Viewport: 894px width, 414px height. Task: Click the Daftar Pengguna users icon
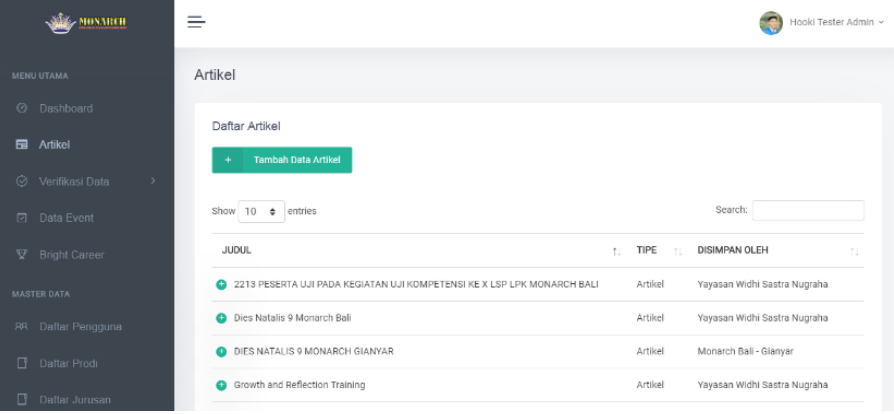pos(22,327)
